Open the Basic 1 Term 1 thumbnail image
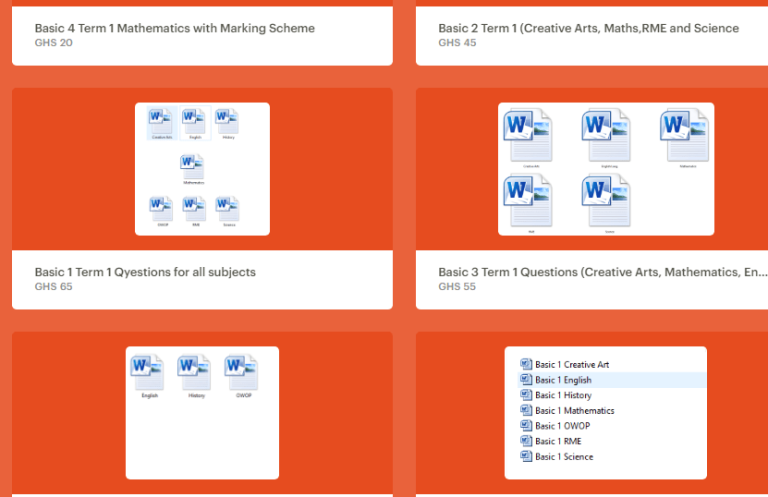Screen dimensions: 768x497 (202, 169)
